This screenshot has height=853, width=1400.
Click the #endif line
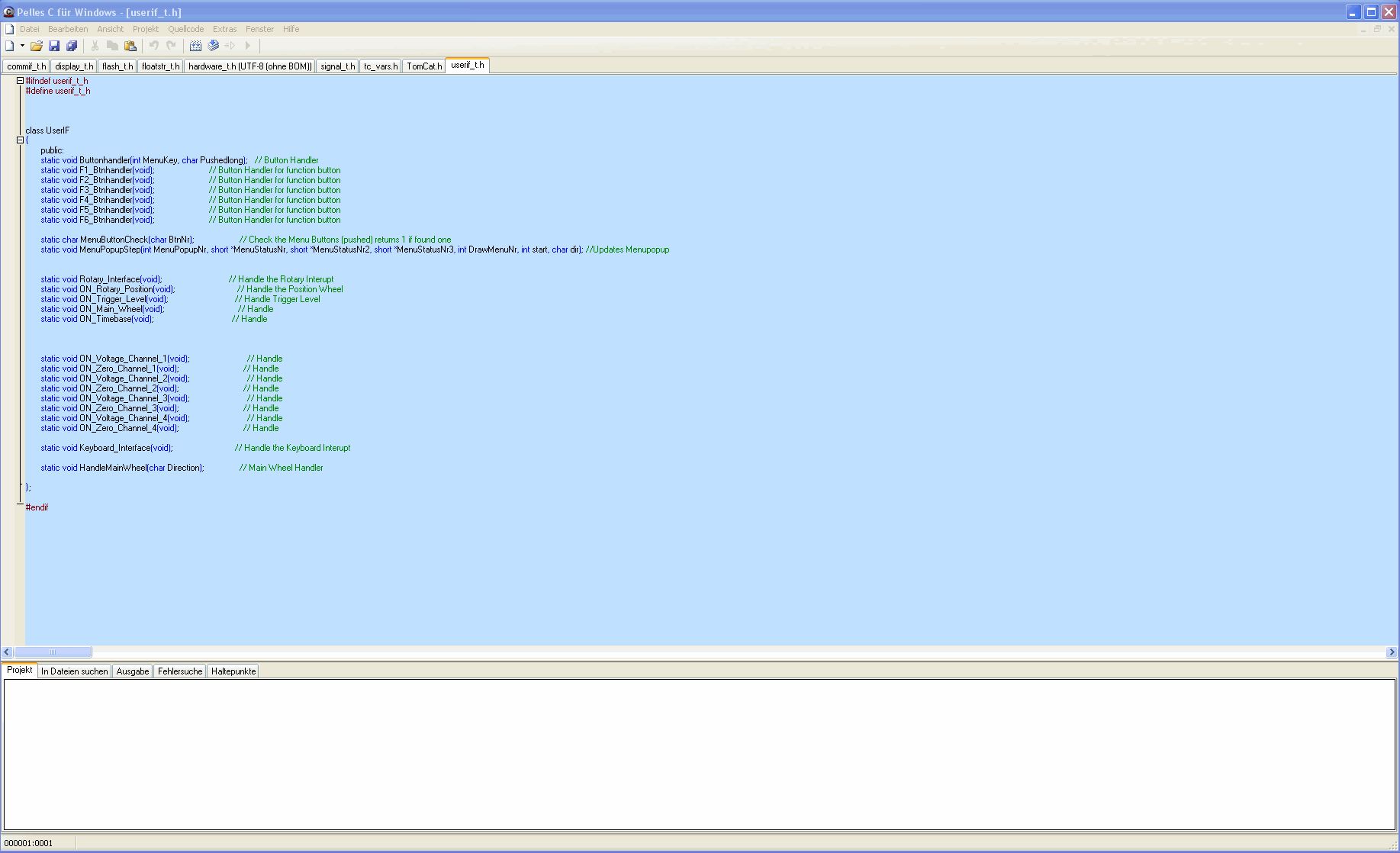pos(37,507)
